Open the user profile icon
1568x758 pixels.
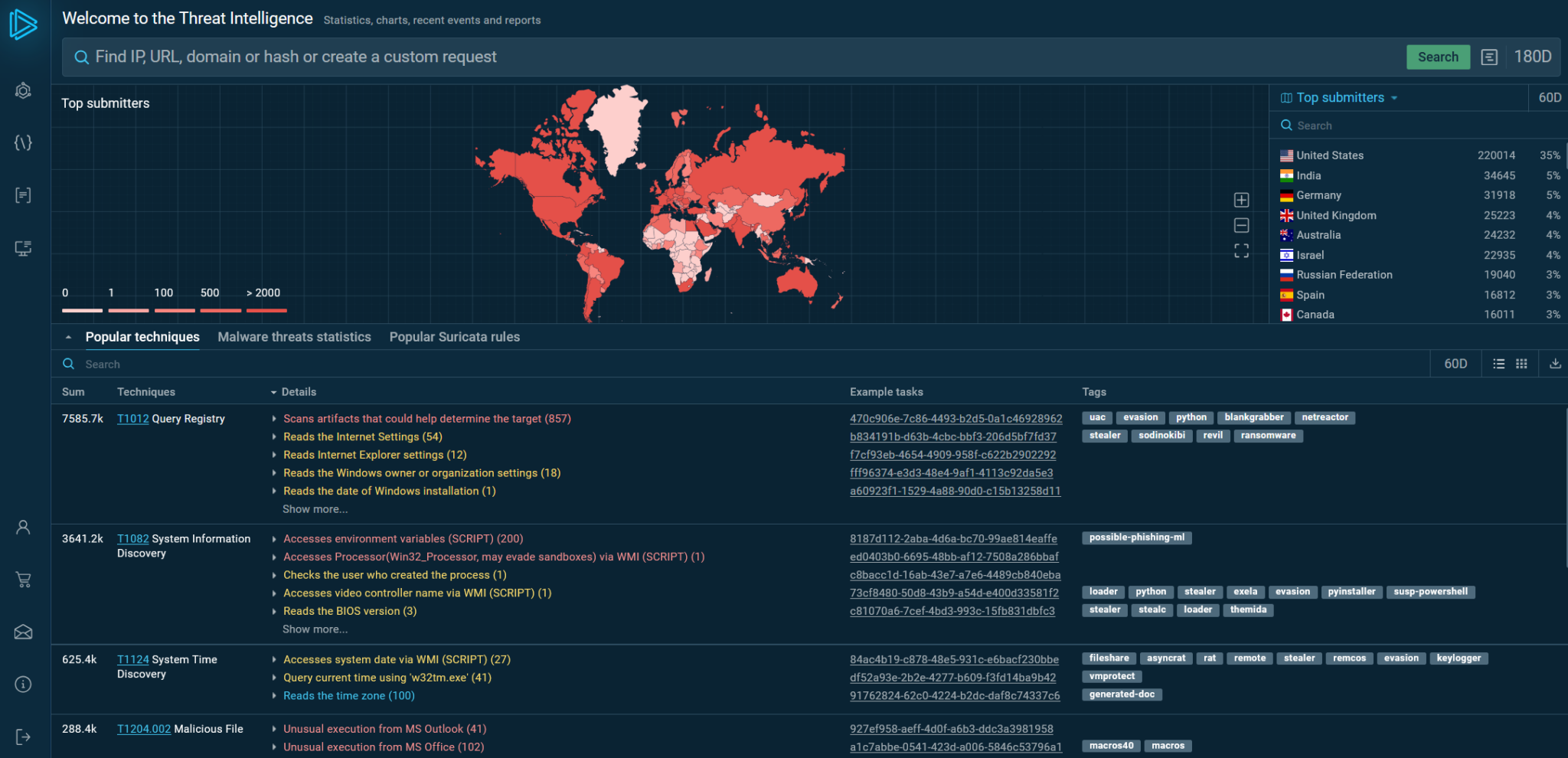coord(23,527)
